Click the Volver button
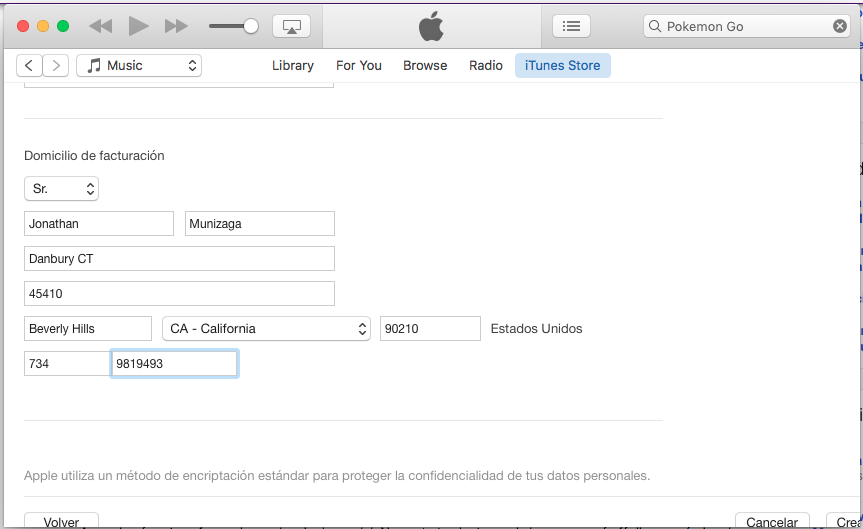 click(x=61, y=521)
